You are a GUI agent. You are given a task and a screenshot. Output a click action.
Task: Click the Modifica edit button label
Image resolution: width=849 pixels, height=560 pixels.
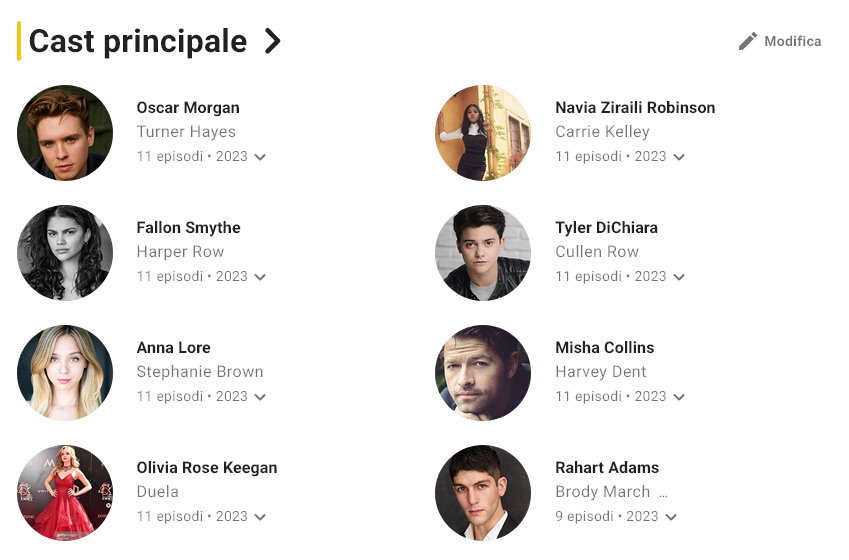[x=793, y=41]
